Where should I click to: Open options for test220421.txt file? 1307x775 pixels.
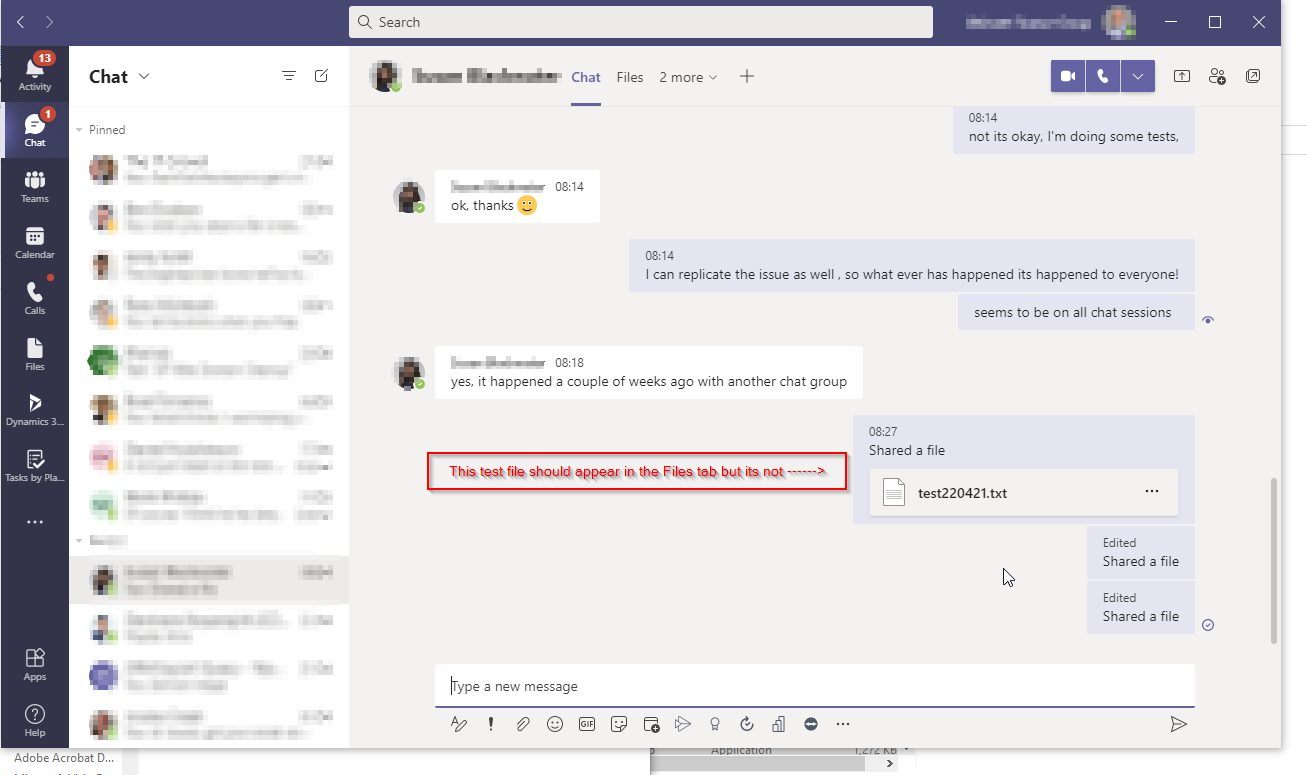(x=1152, y=492)
